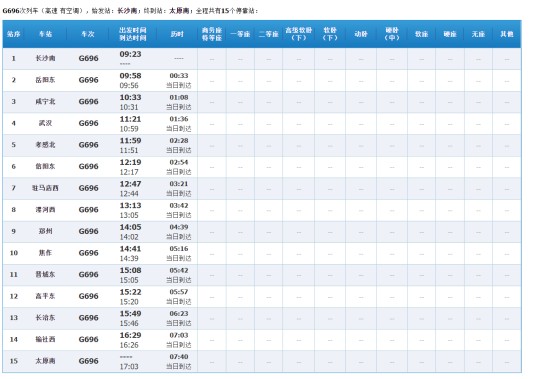
Task: Click duration 03:21
Action: (179, 184)
